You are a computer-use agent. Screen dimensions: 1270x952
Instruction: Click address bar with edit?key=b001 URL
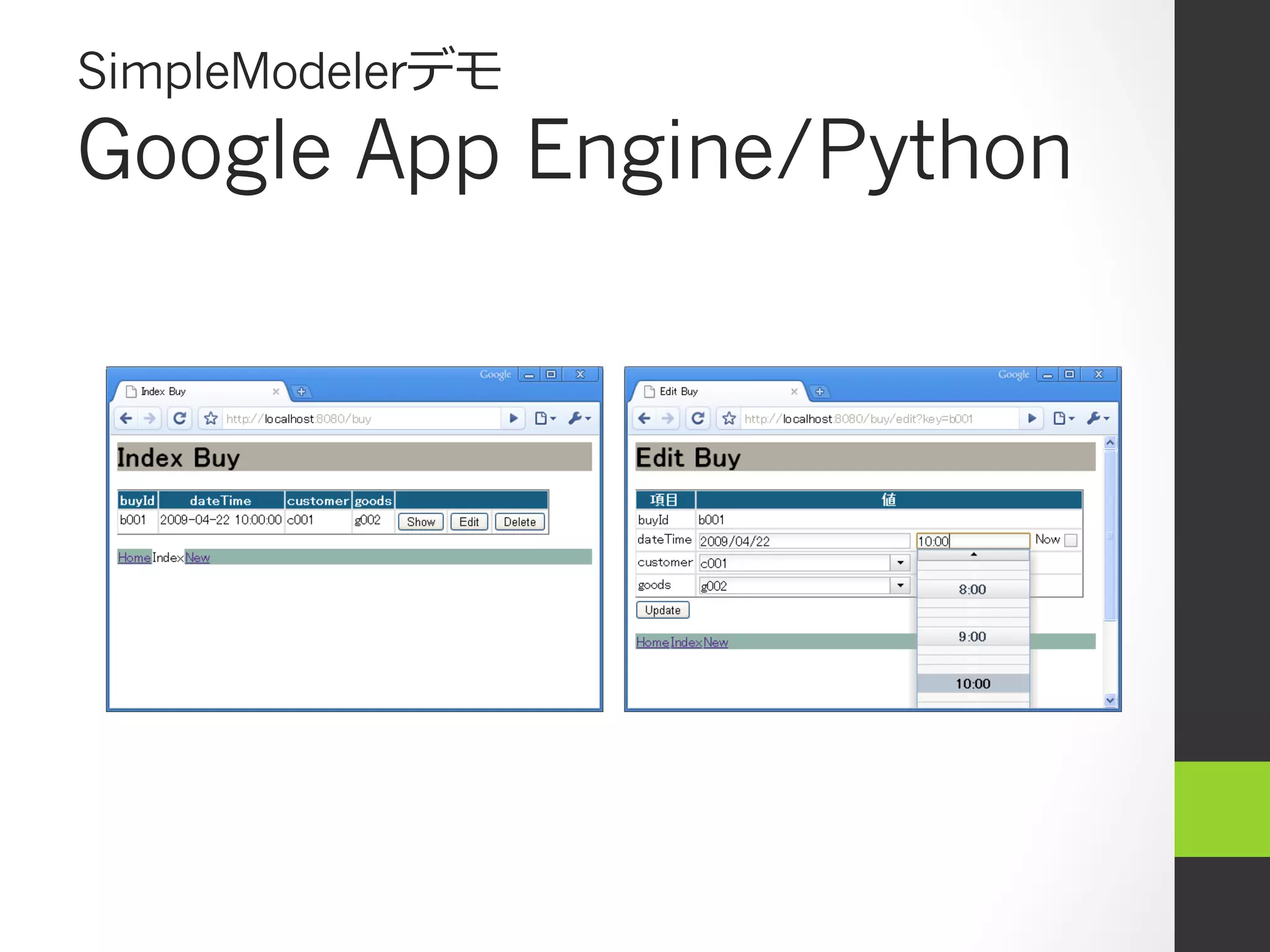click(879, 418)
